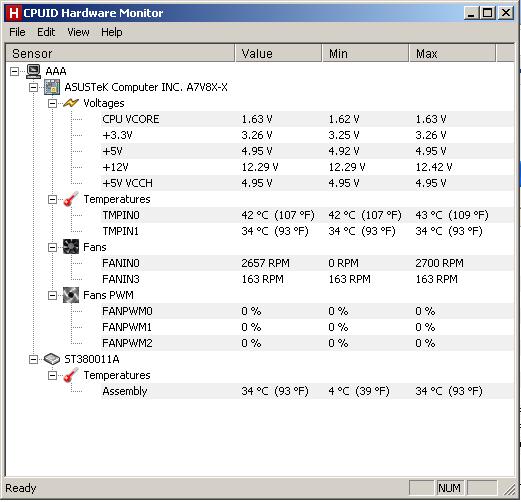The image size is (521, 502).
Task: Click the Voltages group label
Action: point(104,103)
